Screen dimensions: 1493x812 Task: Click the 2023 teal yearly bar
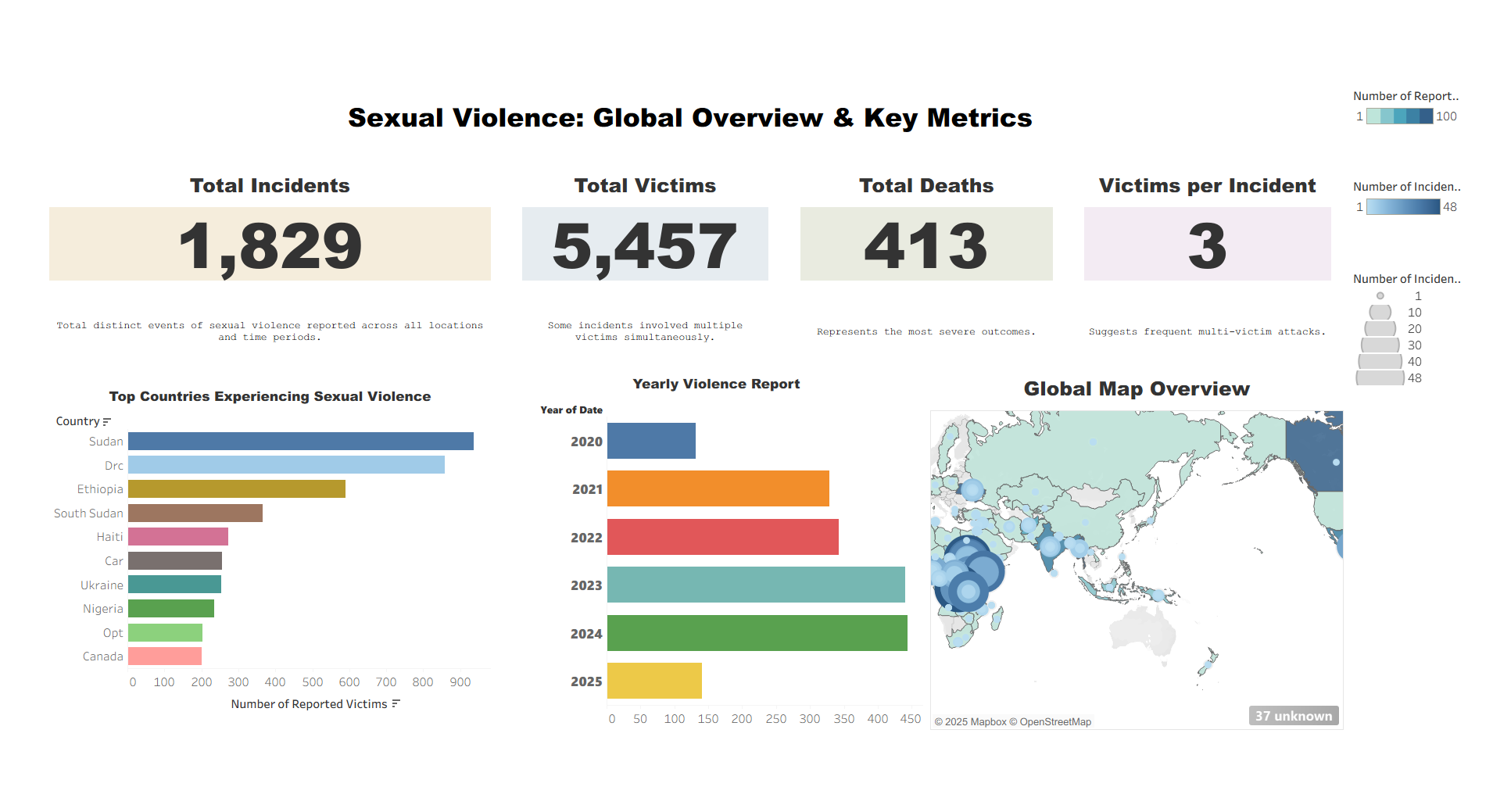[x=756, y=585]
